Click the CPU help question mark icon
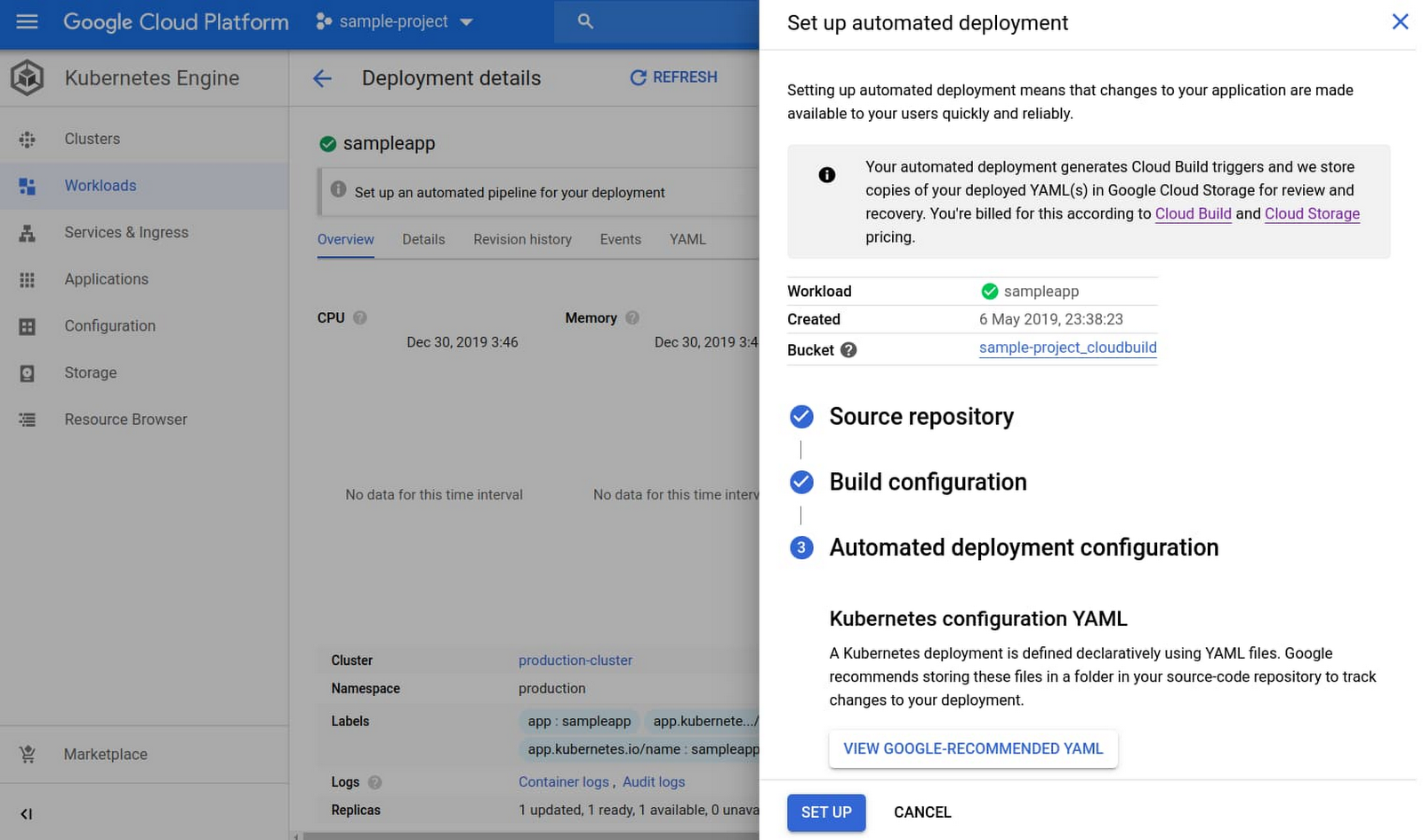 [360, 317]
